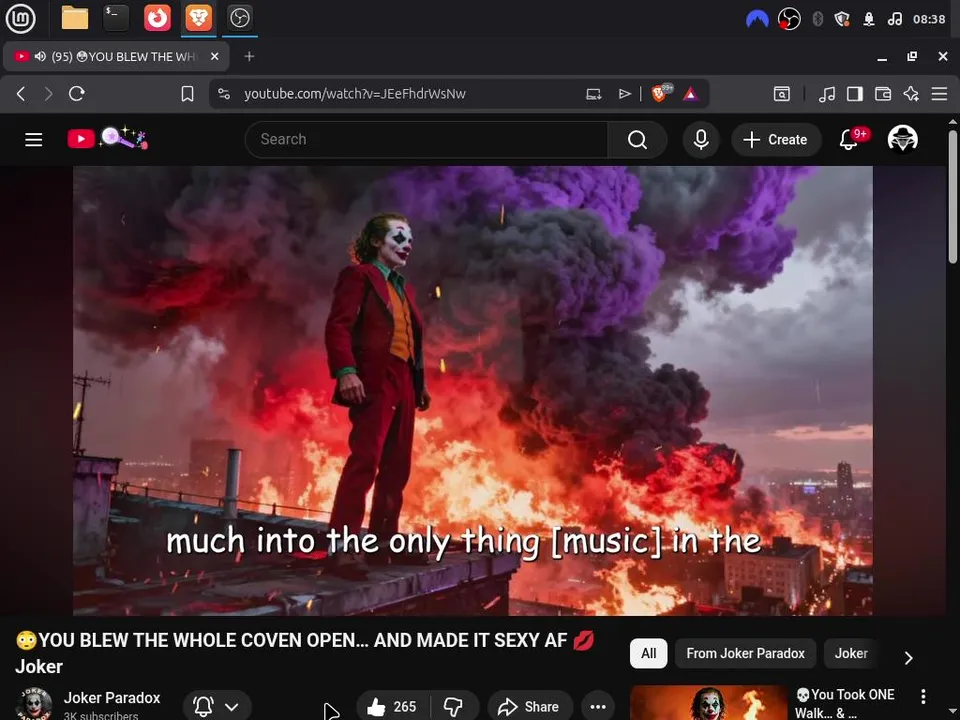Open Brave search tabs/page archive icon
Image resolution: width=960 pixels, height=720 pixels.
click(x=782, y=94)
